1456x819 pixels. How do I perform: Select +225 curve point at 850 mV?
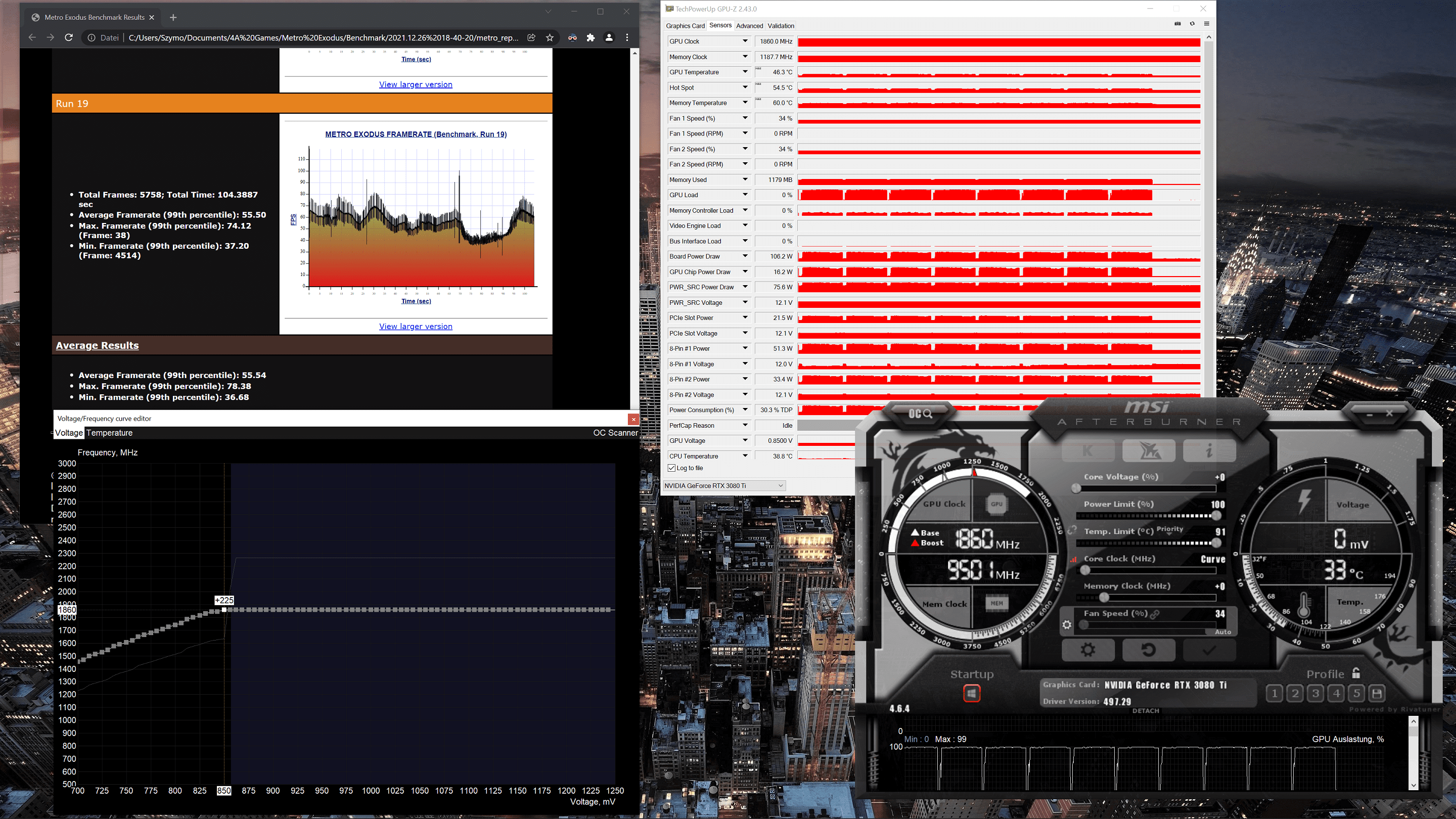click(x=224, y=609)
